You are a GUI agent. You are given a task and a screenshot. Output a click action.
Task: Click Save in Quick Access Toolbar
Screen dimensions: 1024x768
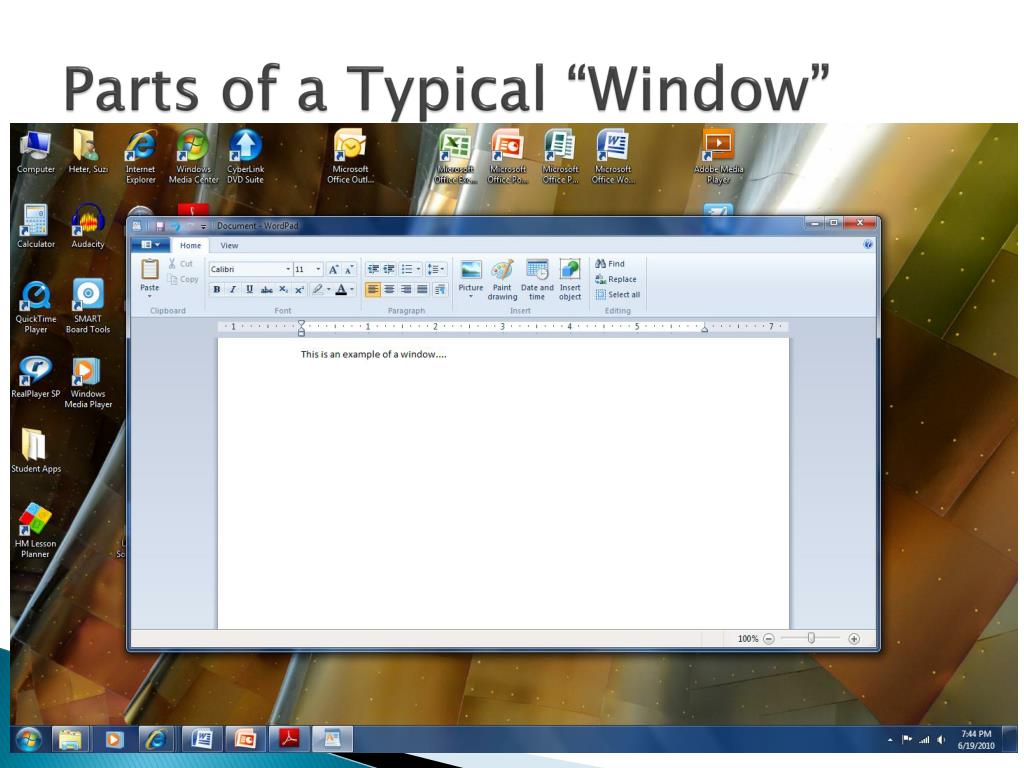pos(159,226)
